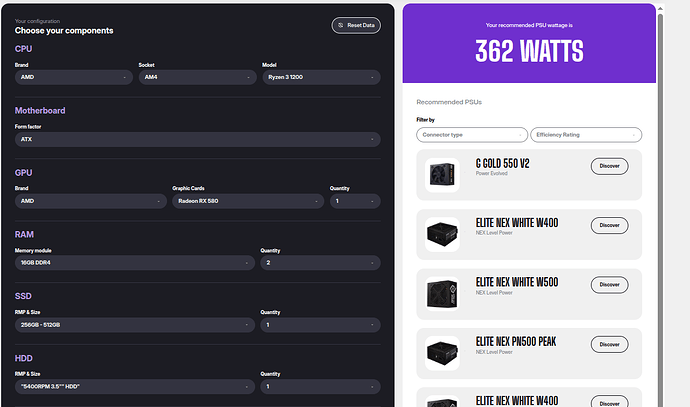The height and width of the screenshot is (407, 690).
Task: Click the ELITE NEX WHITE W500 product thumbnail
Action: (442, 294)
